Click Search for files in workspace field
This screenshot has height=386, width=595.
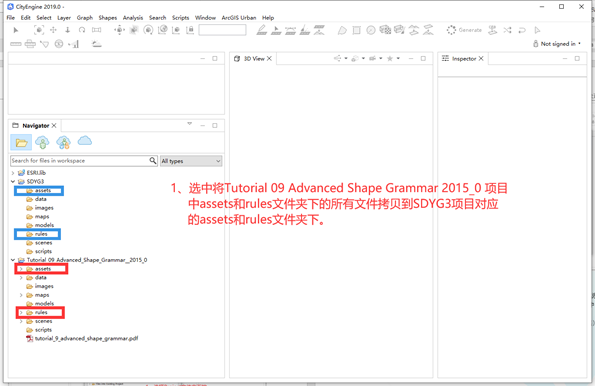pos(80,161)
